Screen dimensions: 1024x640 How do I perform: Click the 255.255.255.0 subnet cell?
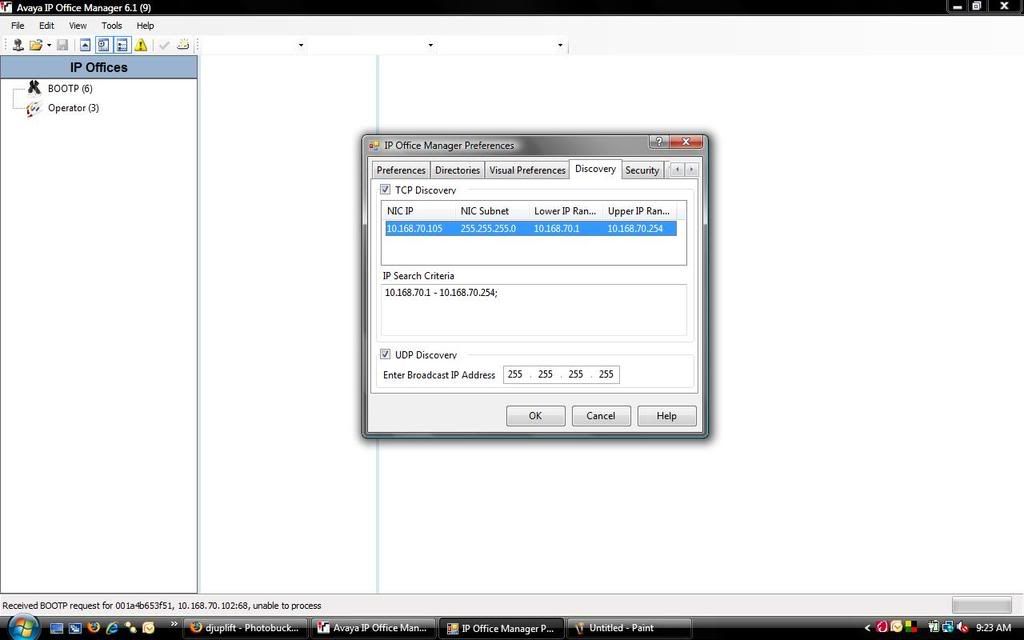pyautogui.click(x=488, y=229)
